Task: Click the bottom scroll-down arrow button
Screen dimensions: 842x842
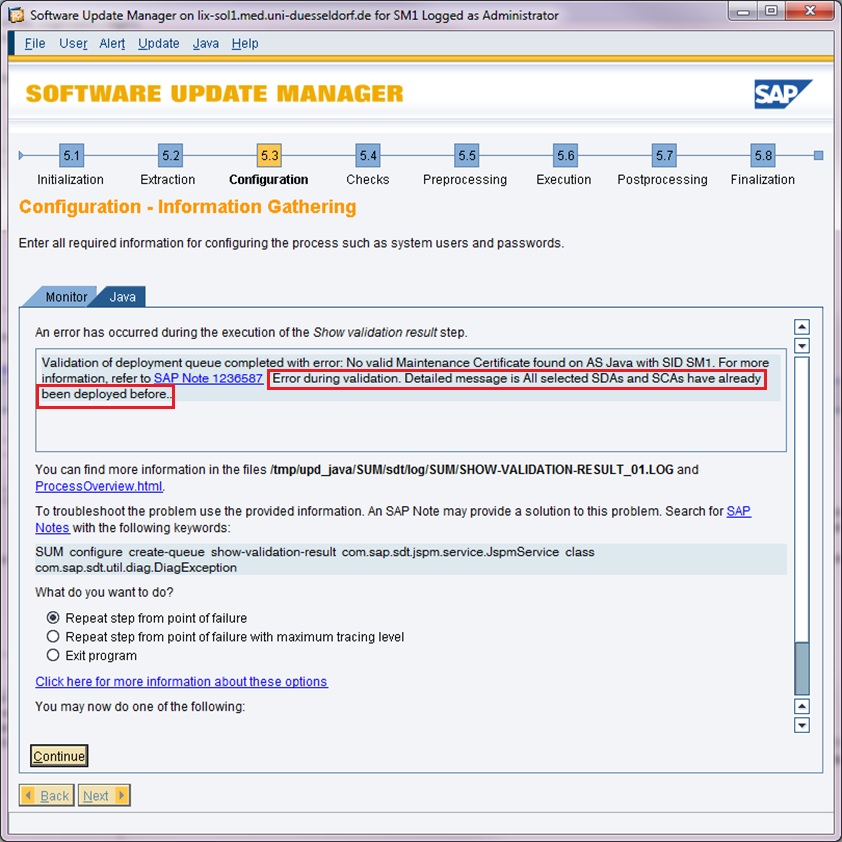Action: point(802,725)
